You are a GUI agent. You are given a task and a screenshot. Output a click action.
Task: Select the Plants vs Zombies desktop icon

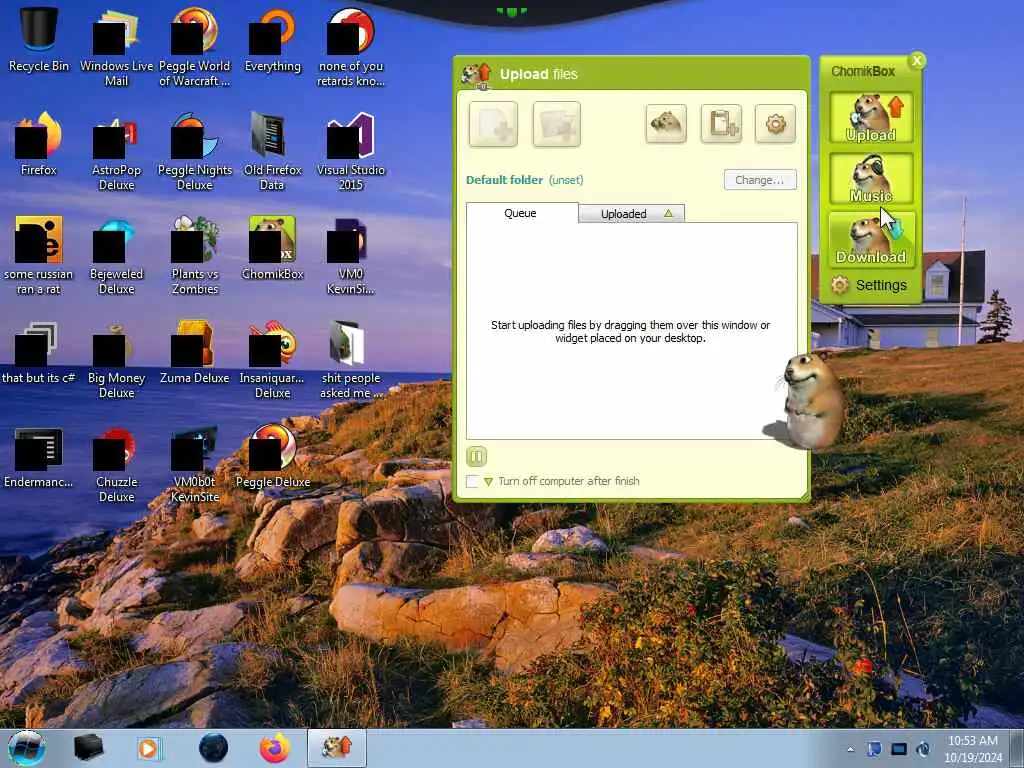[195, 256]
